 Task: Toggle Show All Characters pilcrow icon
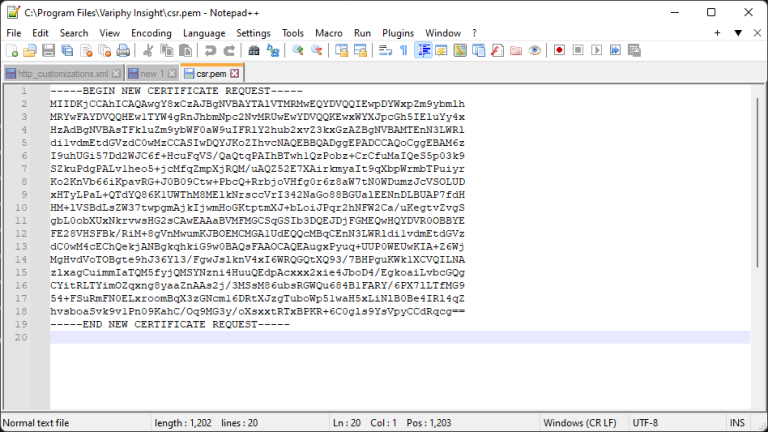[x=403, y=50]
